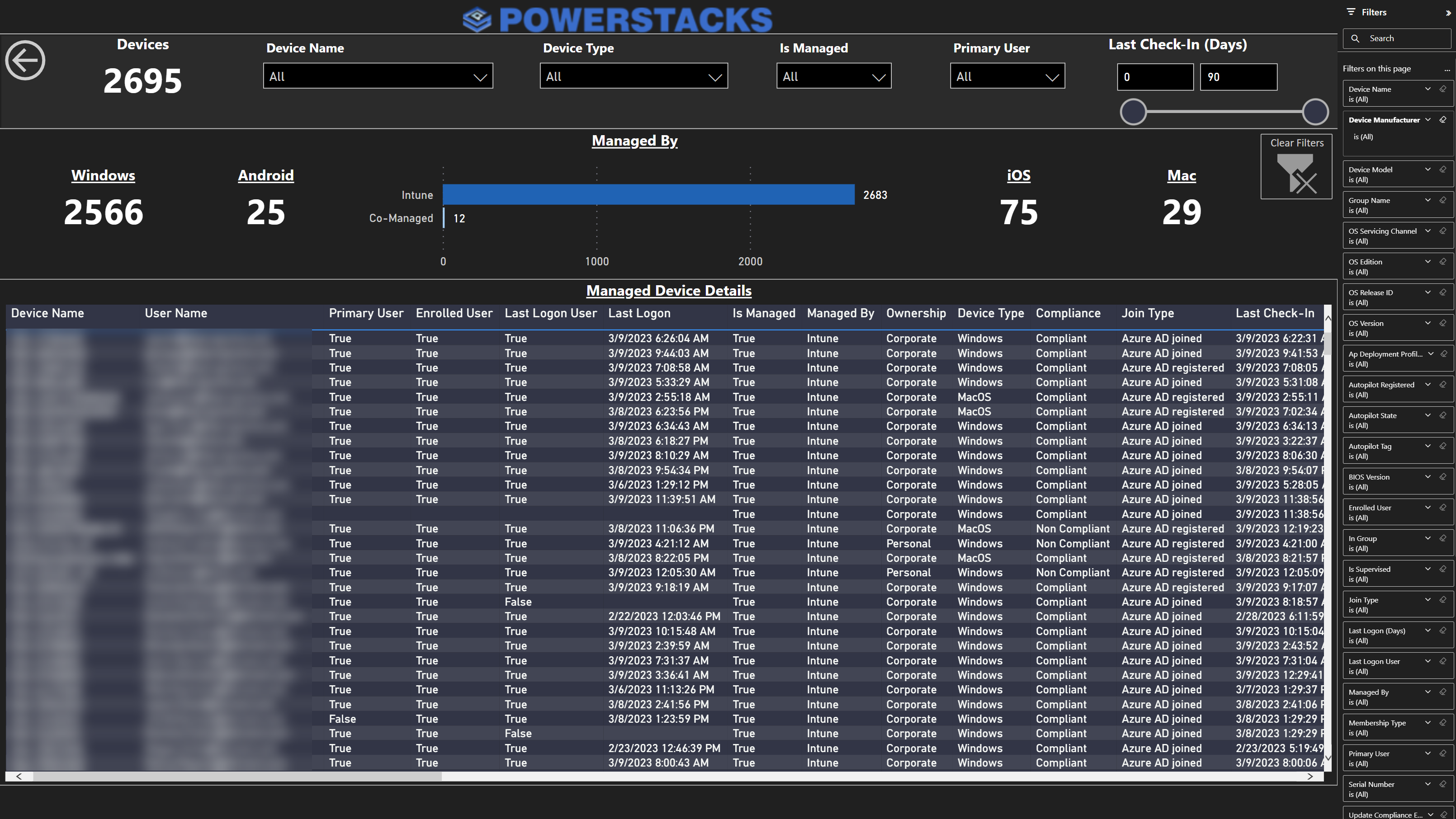
Task: Click the Filters pane Search box
Action: (1396, 38)
